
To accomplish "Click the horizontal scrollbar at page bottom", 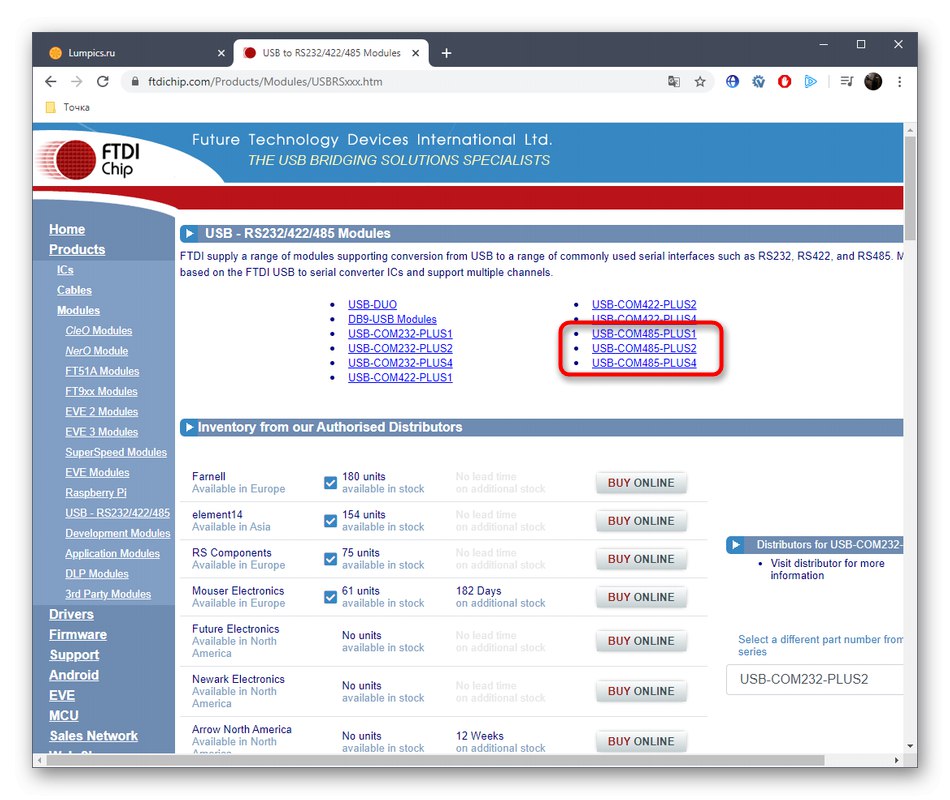I will click(x=435, y=760).
